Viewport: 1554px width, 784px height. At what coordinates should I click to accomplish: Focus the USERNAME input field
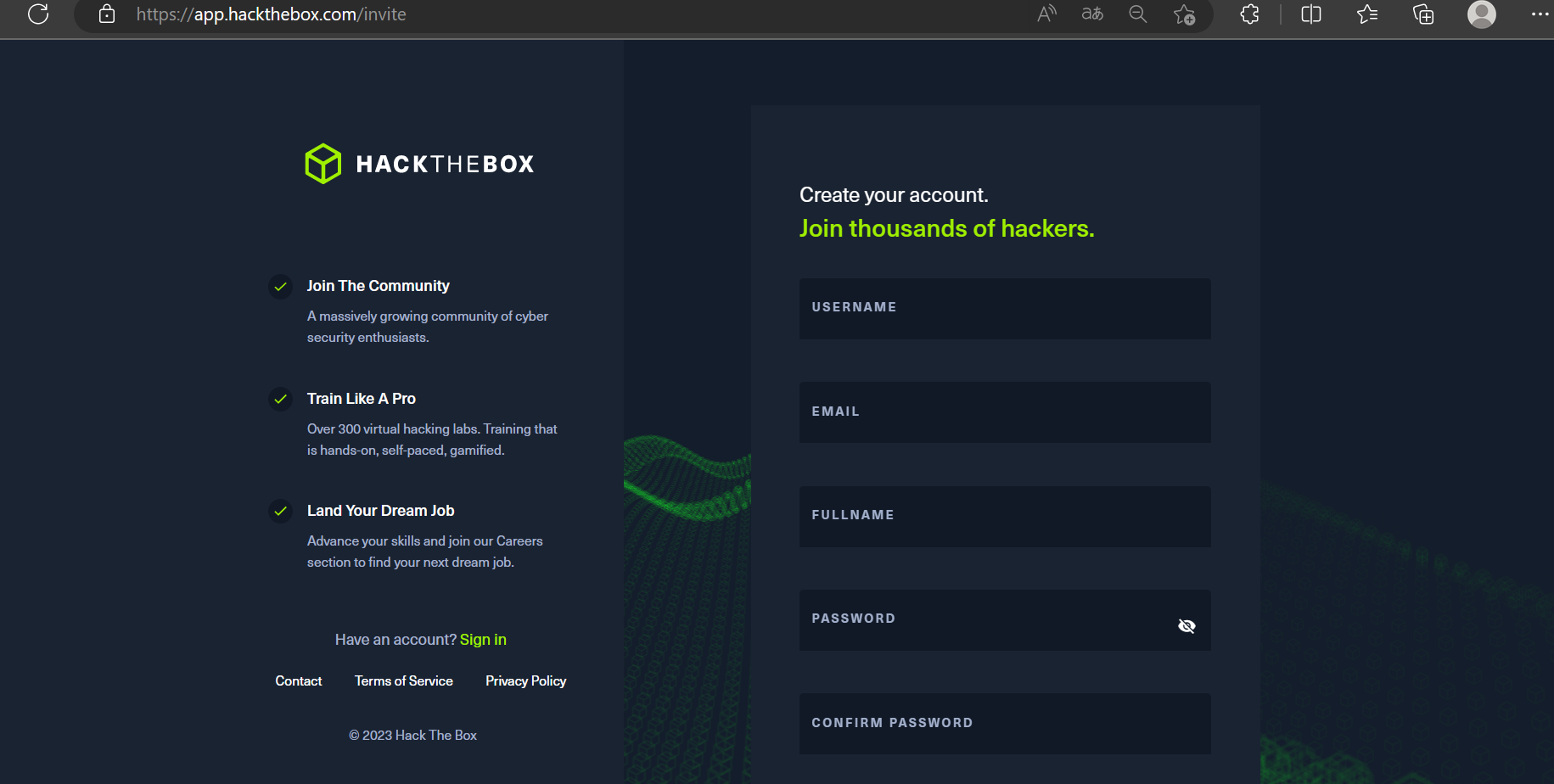click(x=1004, y=308)
